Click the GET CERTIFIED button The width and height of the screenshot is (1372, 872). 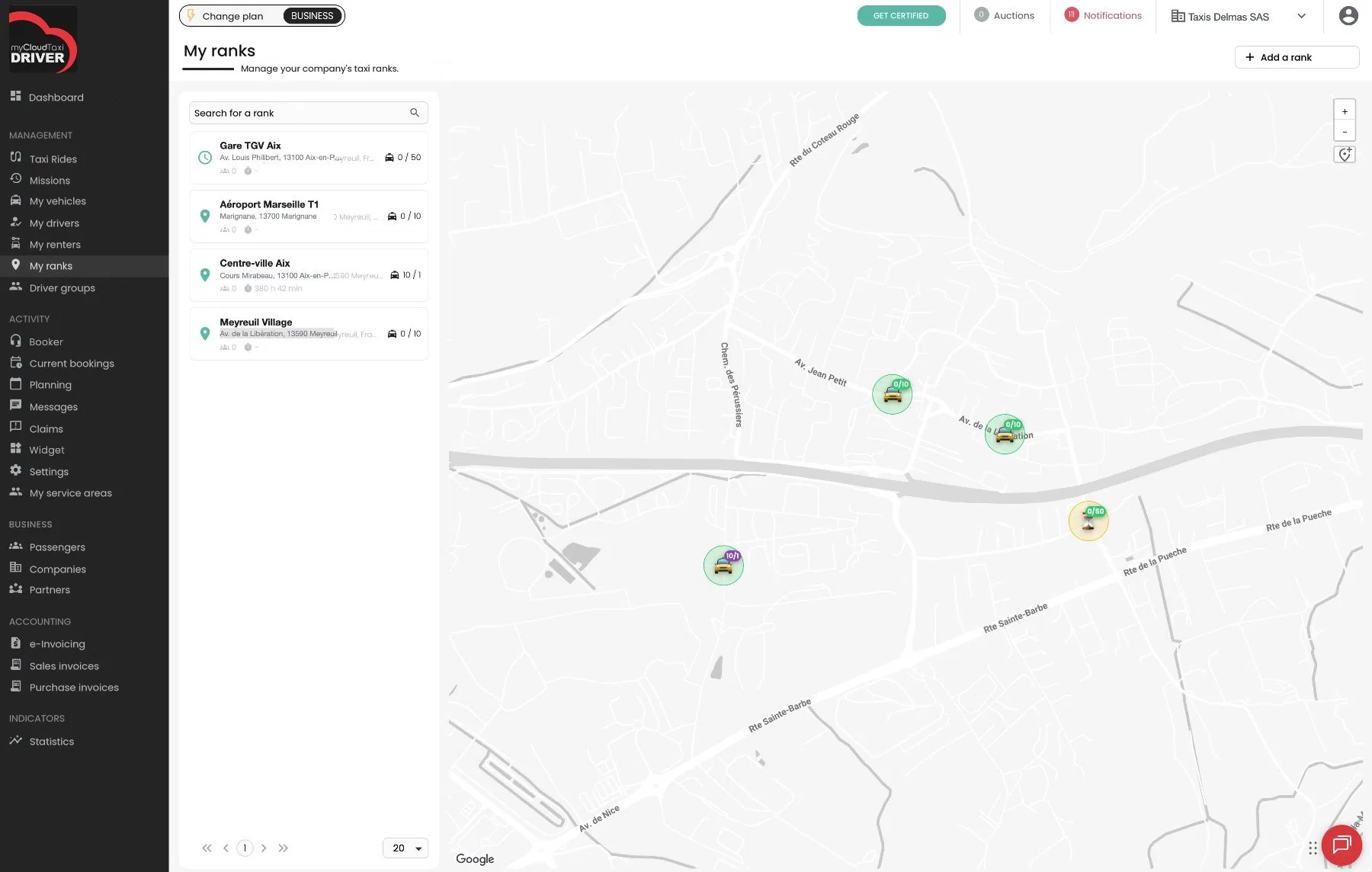coord(901,16)
